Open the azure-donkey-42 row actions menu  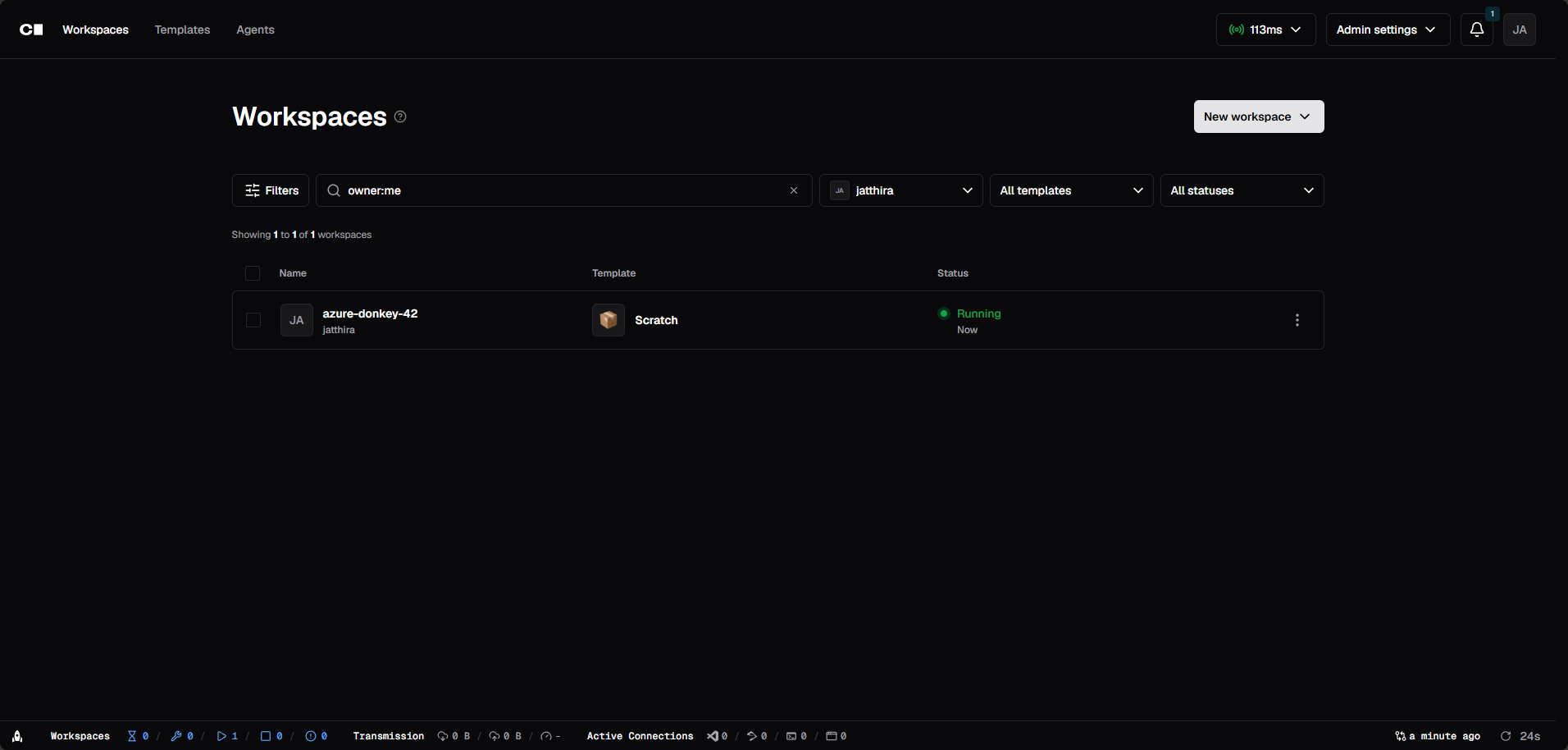coord(1297,320)
